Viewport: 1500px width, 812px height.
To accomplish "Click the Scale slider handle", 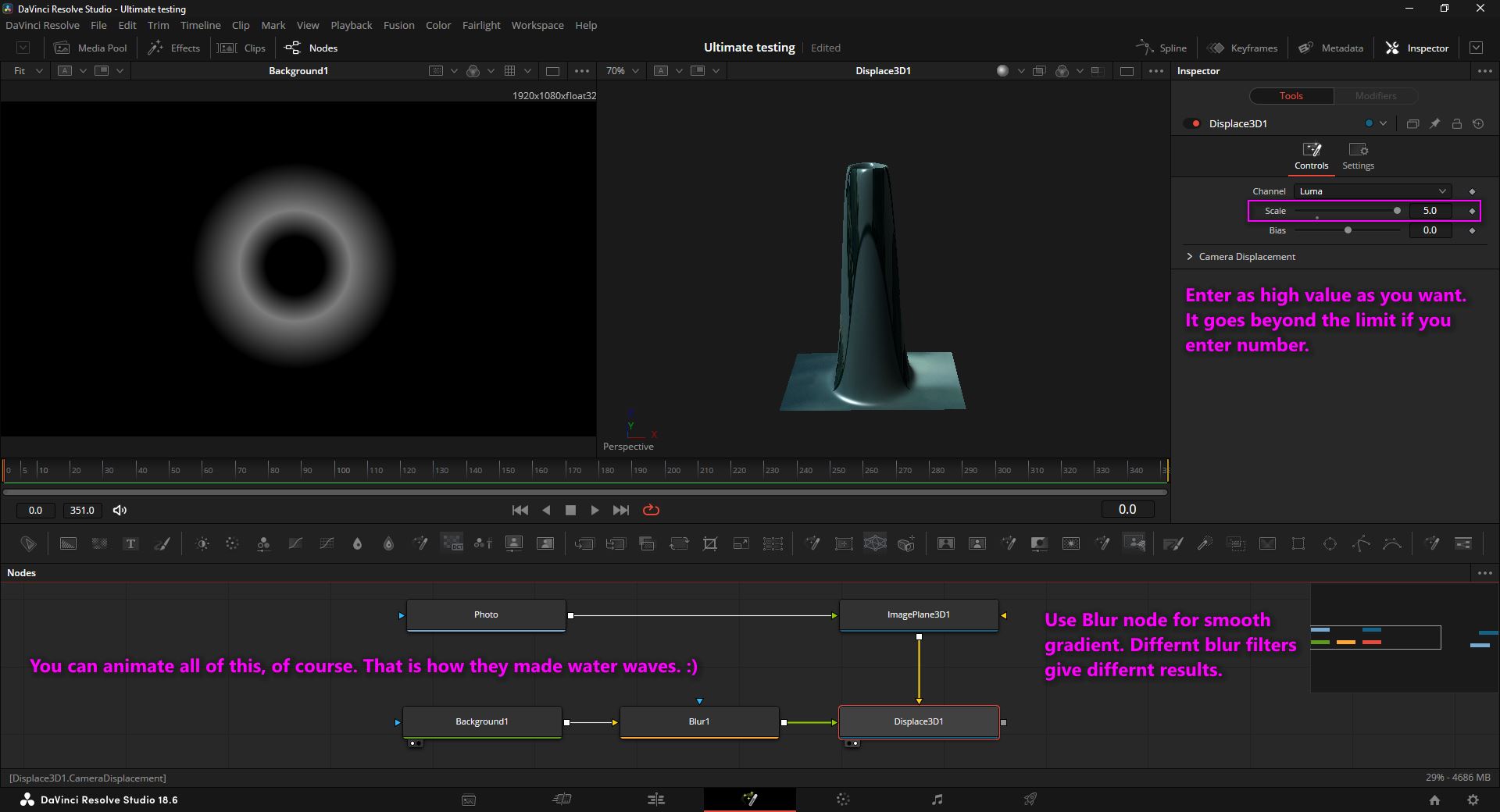I will (x=1397, y=211).
